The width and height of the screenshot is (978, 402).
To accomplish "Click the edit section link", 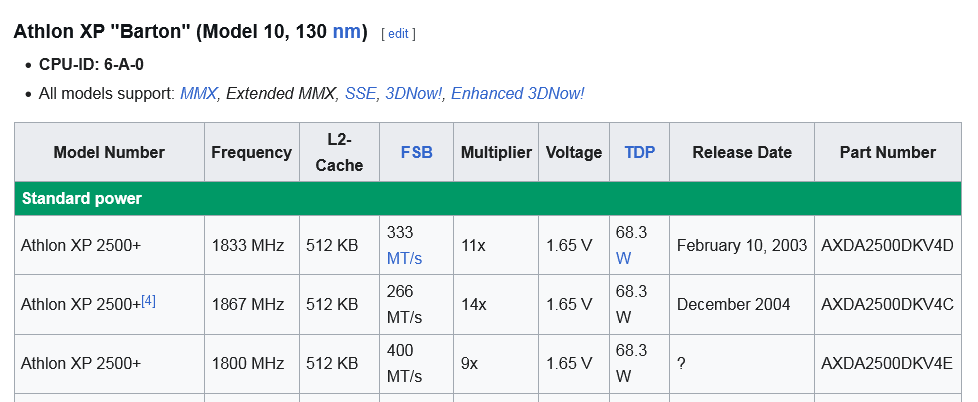I will pyautogui.click(x=399, y=34).
